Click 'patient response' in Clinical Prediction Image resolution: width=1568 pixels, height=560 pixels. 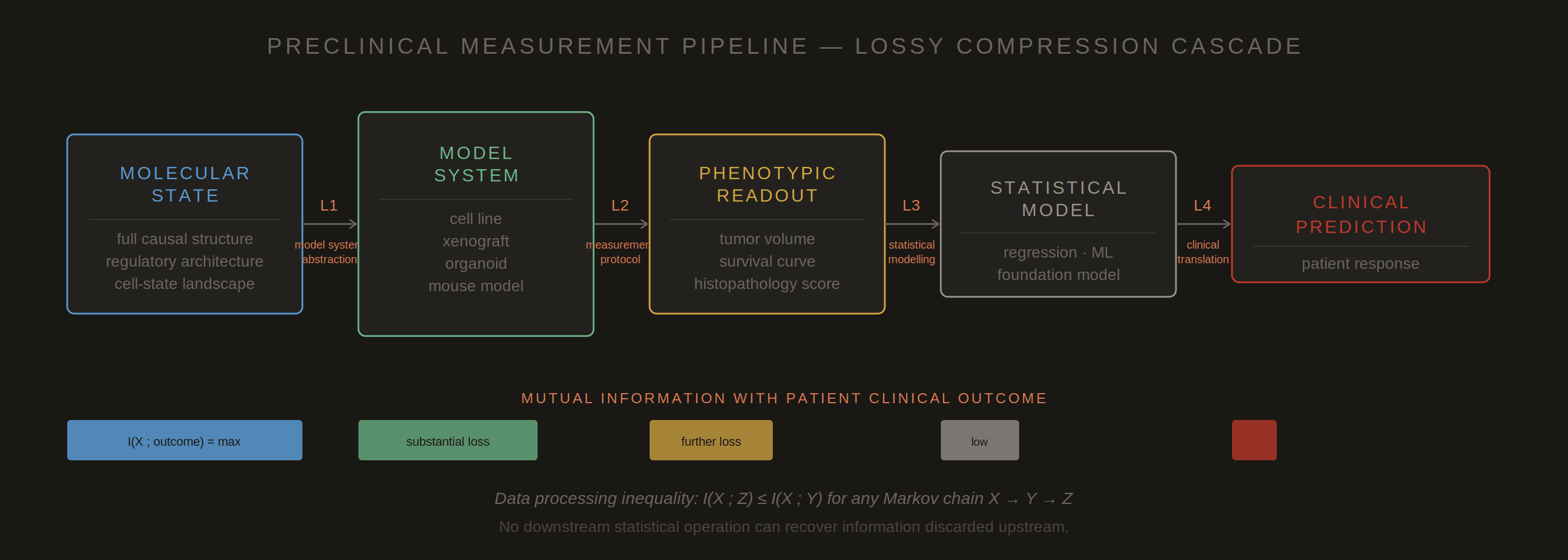click(1360, 264)
